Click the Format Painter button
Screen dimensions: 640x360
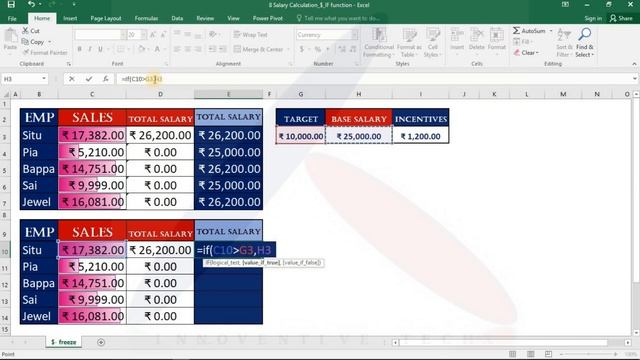click(x=45, y=53)
